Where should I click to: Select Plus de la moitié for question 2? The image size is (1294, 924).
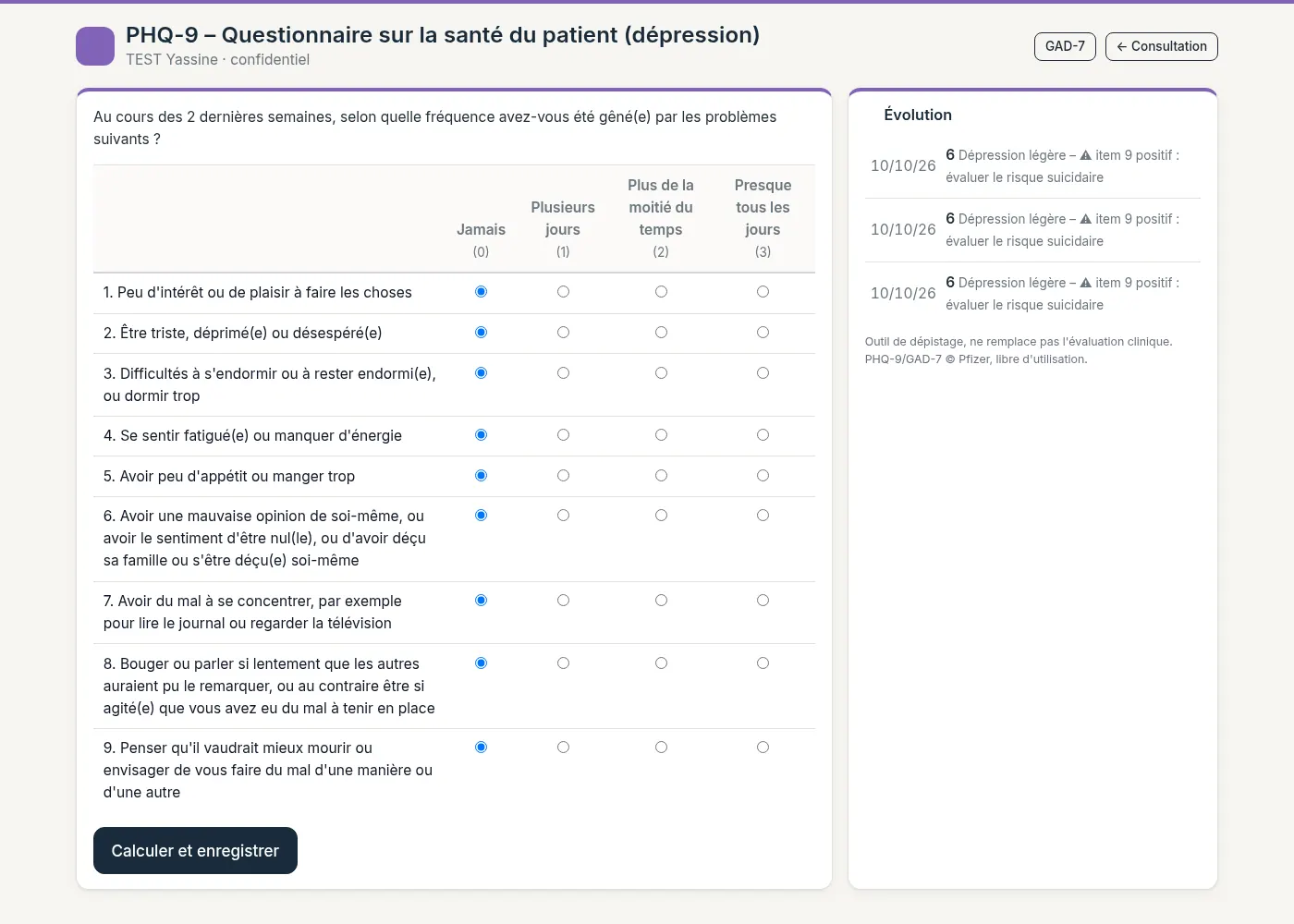661,333
